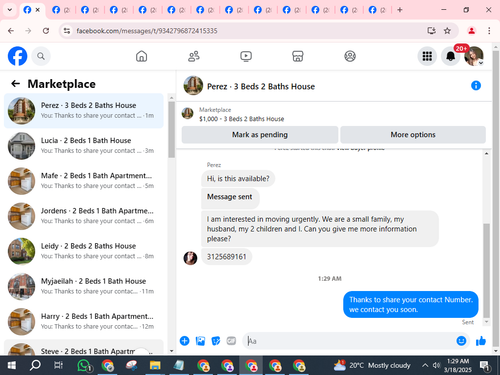Screen dimensions: 500x375
Task: Open Chrome profile icon
Action: (471, 31)
